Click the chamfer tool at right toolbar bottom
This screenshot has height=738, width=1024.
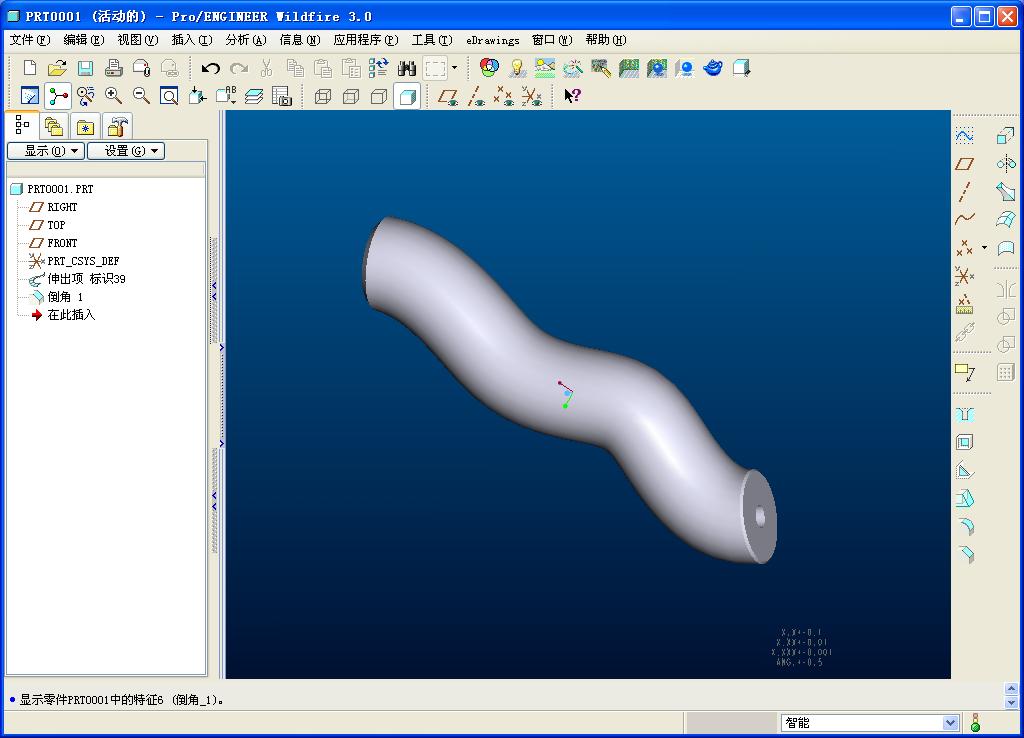pyautogui.click(x=966, y=554)
